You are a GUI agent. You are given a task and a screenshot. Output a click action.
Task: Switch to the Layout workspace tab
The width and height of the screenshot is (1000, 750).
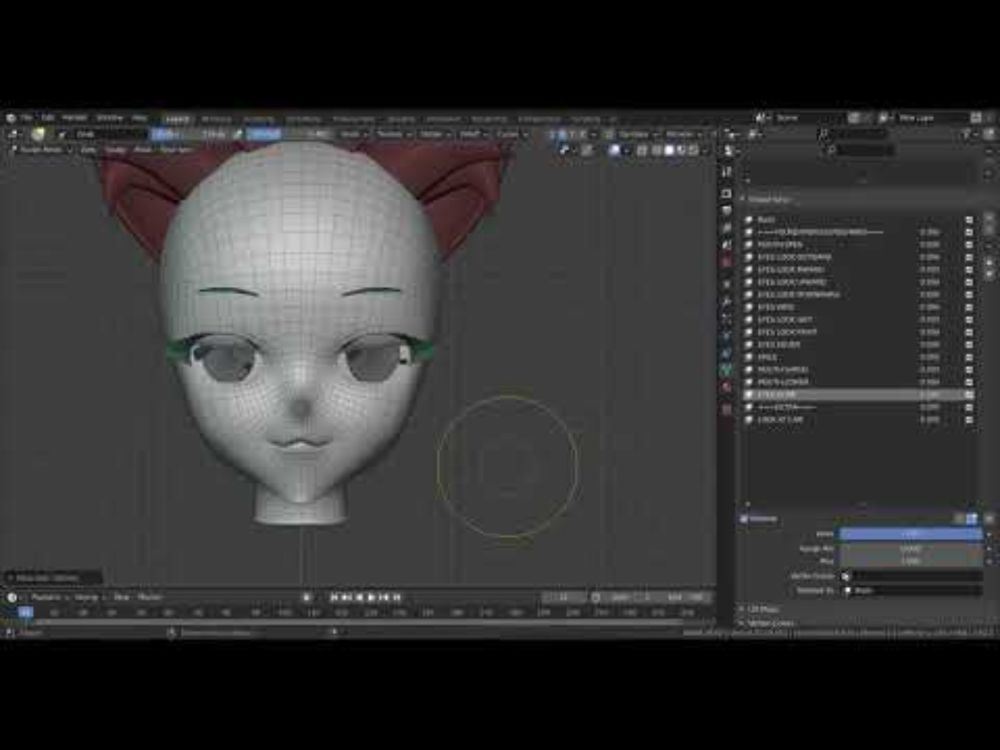pyautogui.click(x=177, y=119)
